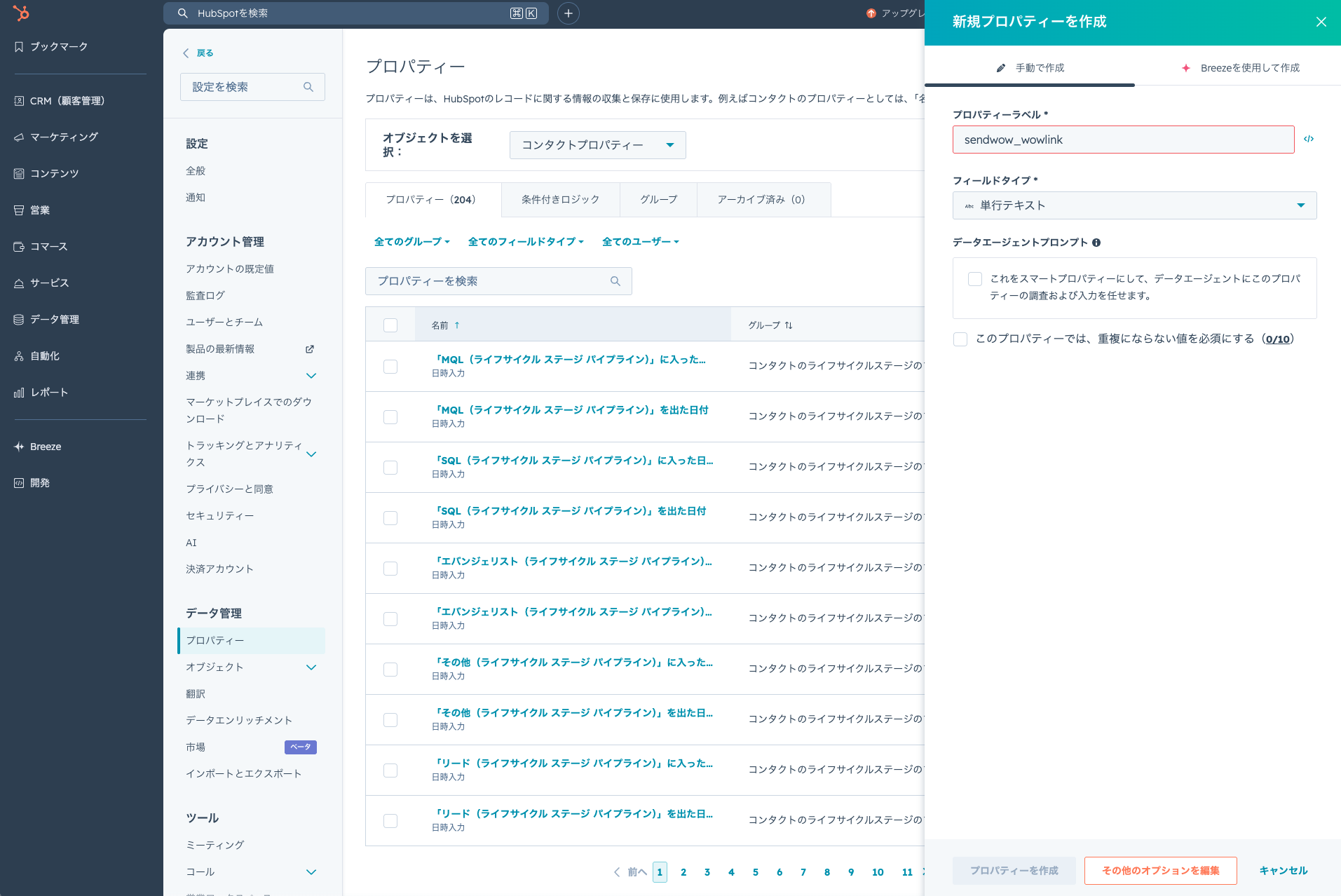Image resolution: width=1341 pixels, height=896 pixels.
Task: Click the internal name code icon beside label
Action: click(1309, 139)
